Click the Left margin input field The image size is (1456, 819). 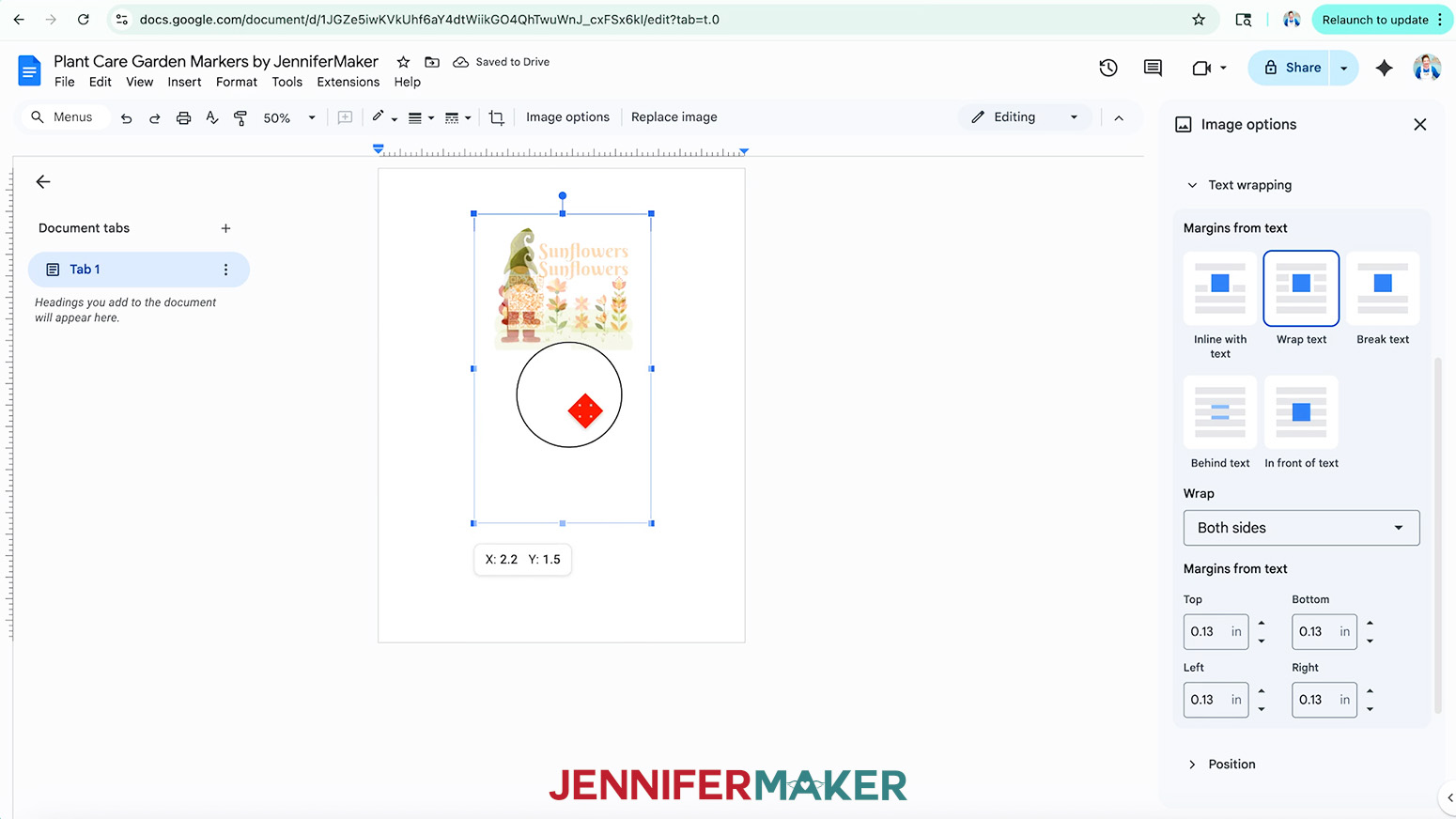1216,700
